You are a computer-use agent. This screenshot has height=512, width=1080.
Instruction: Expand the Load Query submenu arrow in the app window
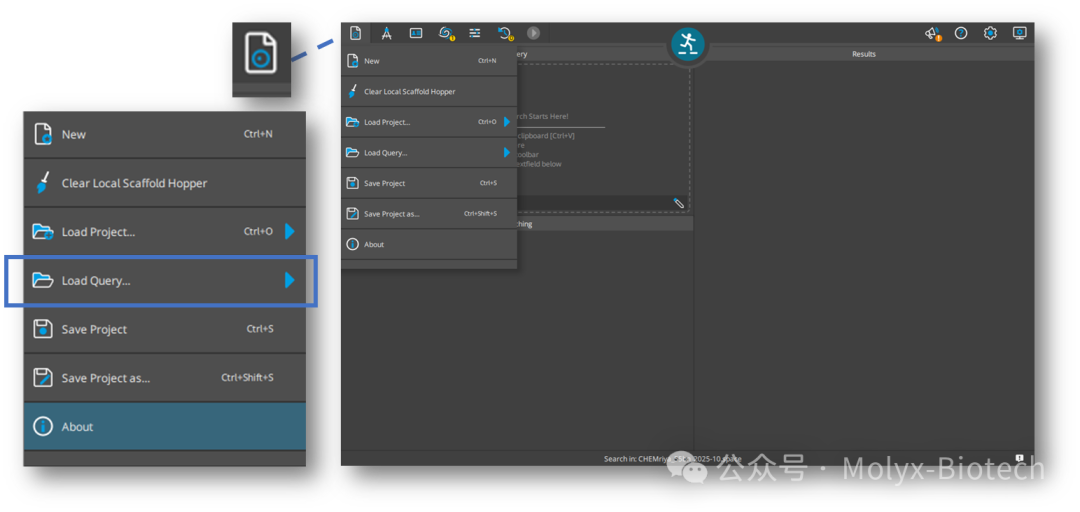507,152
